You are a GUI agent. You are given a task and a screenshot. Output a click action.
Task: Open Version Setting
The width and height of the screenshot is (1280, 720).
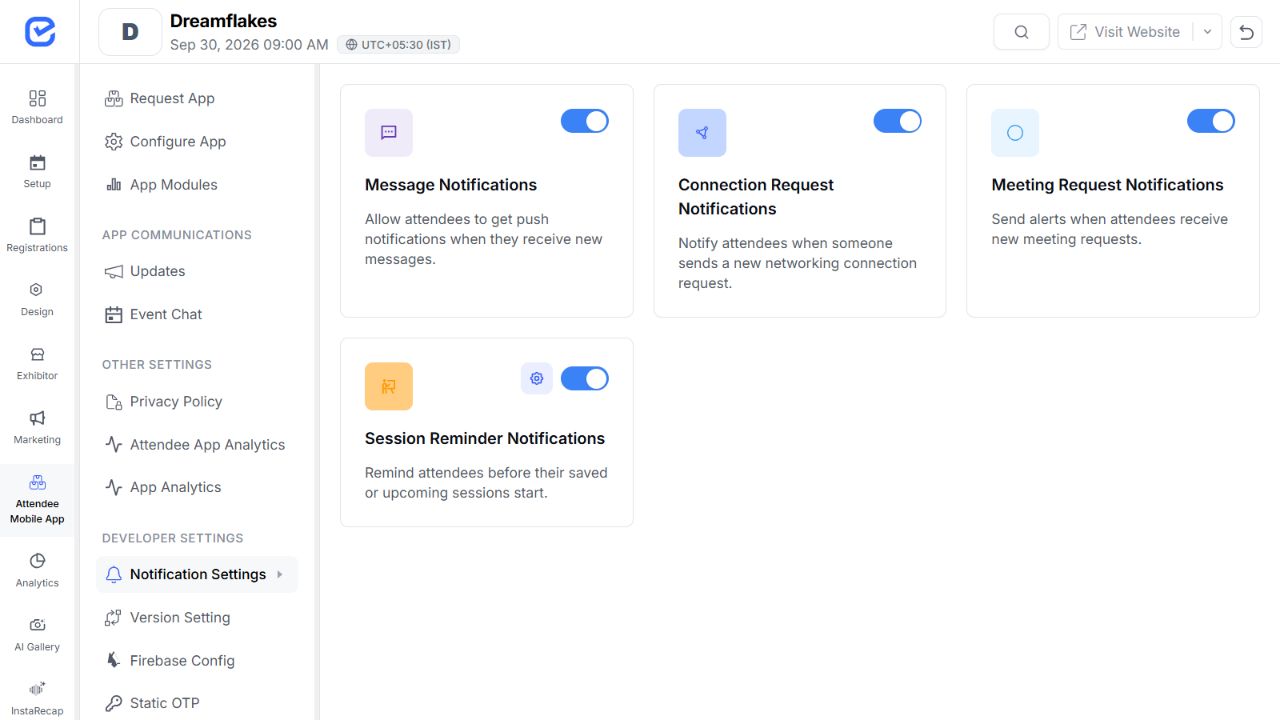pos(197,617)
